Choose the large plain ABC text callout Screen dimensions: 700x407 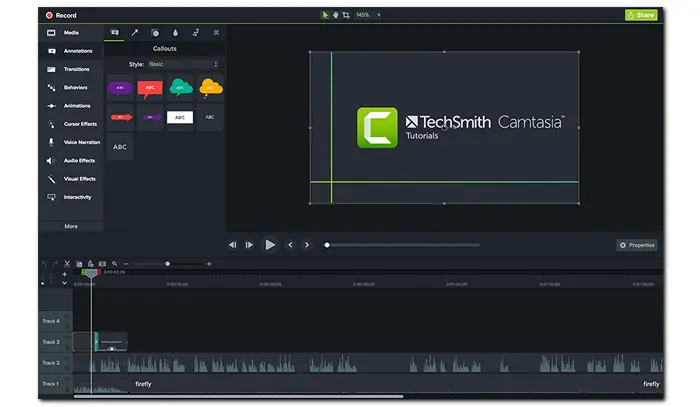pyautogui.click(x=120, y=147)
